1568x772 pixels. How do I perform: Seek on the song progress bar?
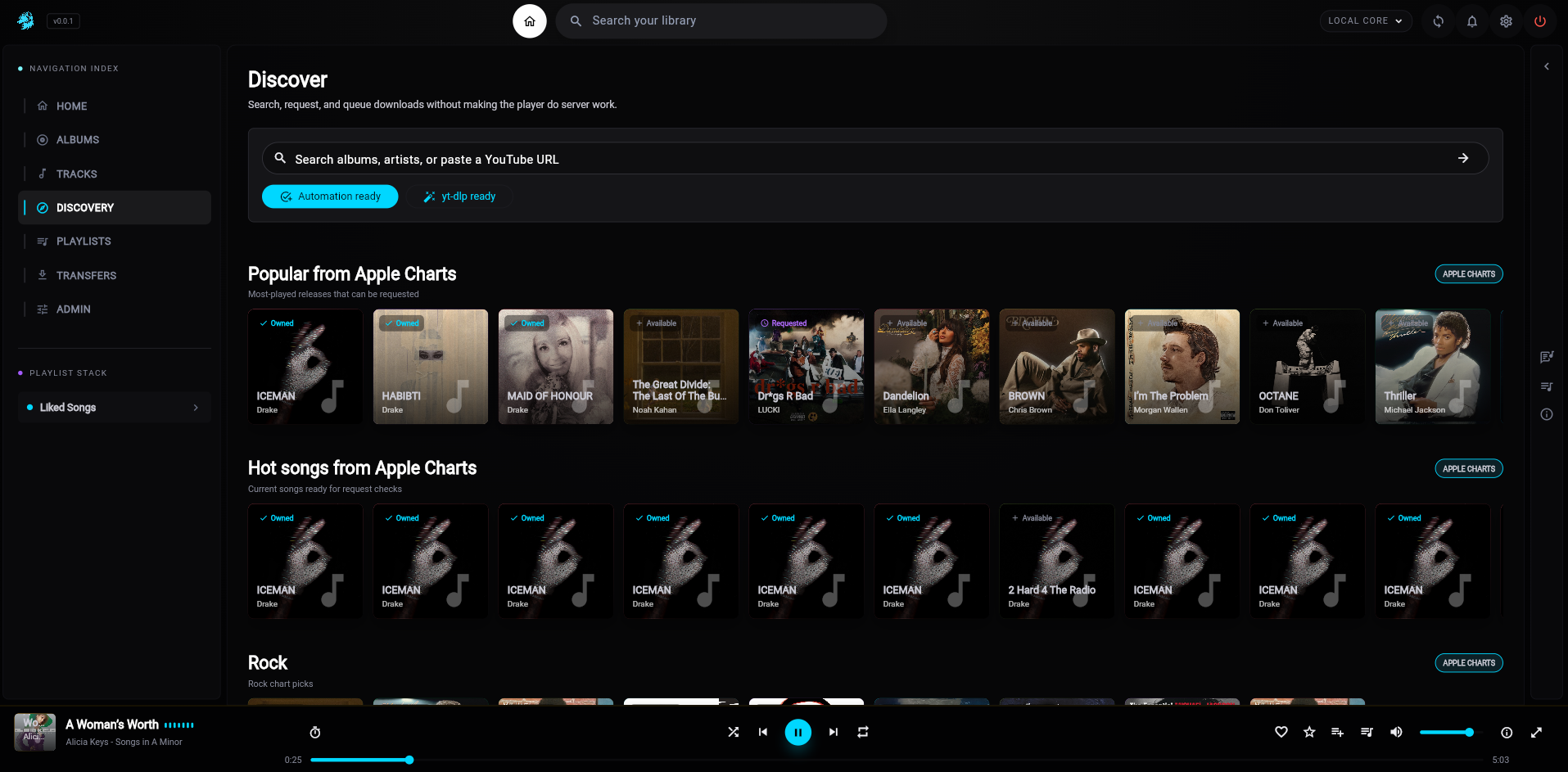[898, 760]
